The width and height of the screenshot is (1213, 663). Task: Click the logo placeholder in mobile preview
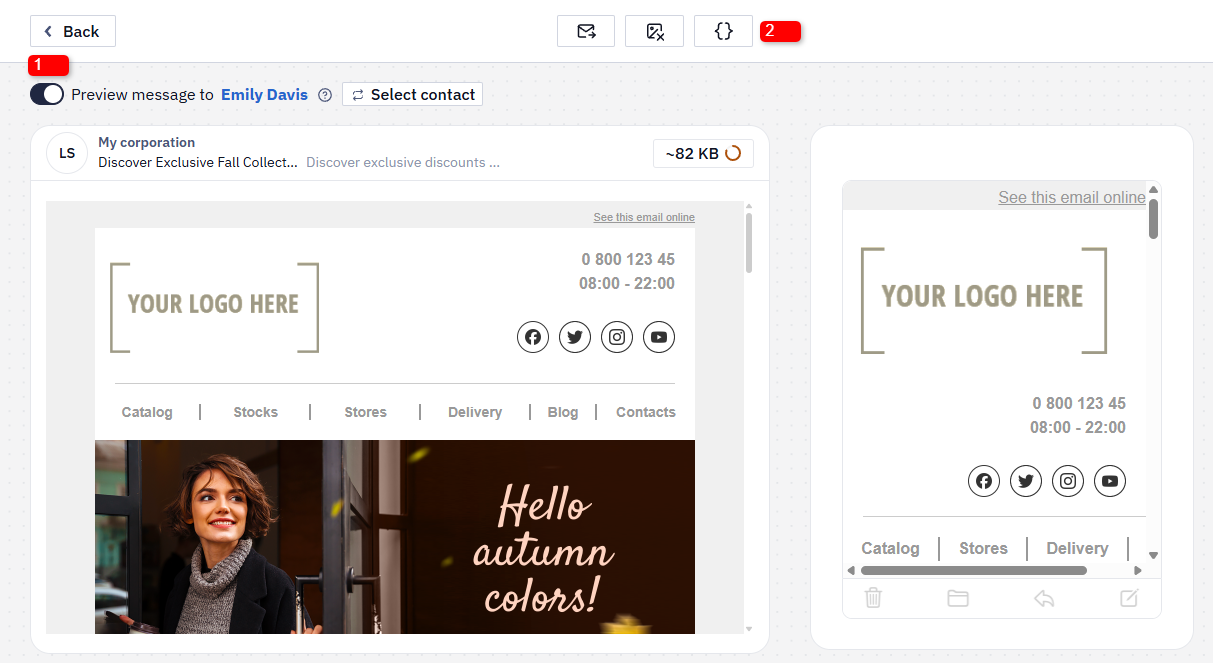coord(984,300)
